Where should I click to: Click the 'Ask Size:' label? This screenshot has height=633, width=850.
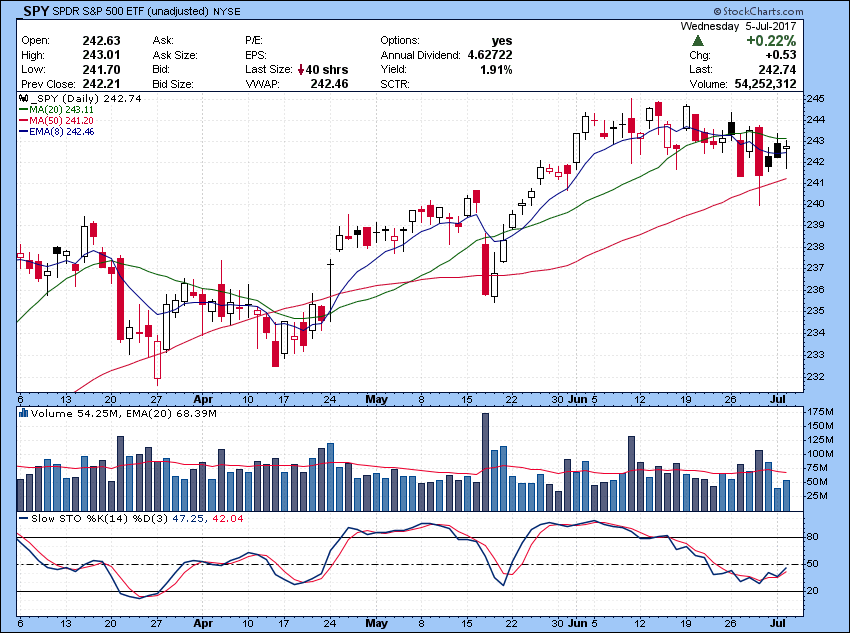[175, 55]
